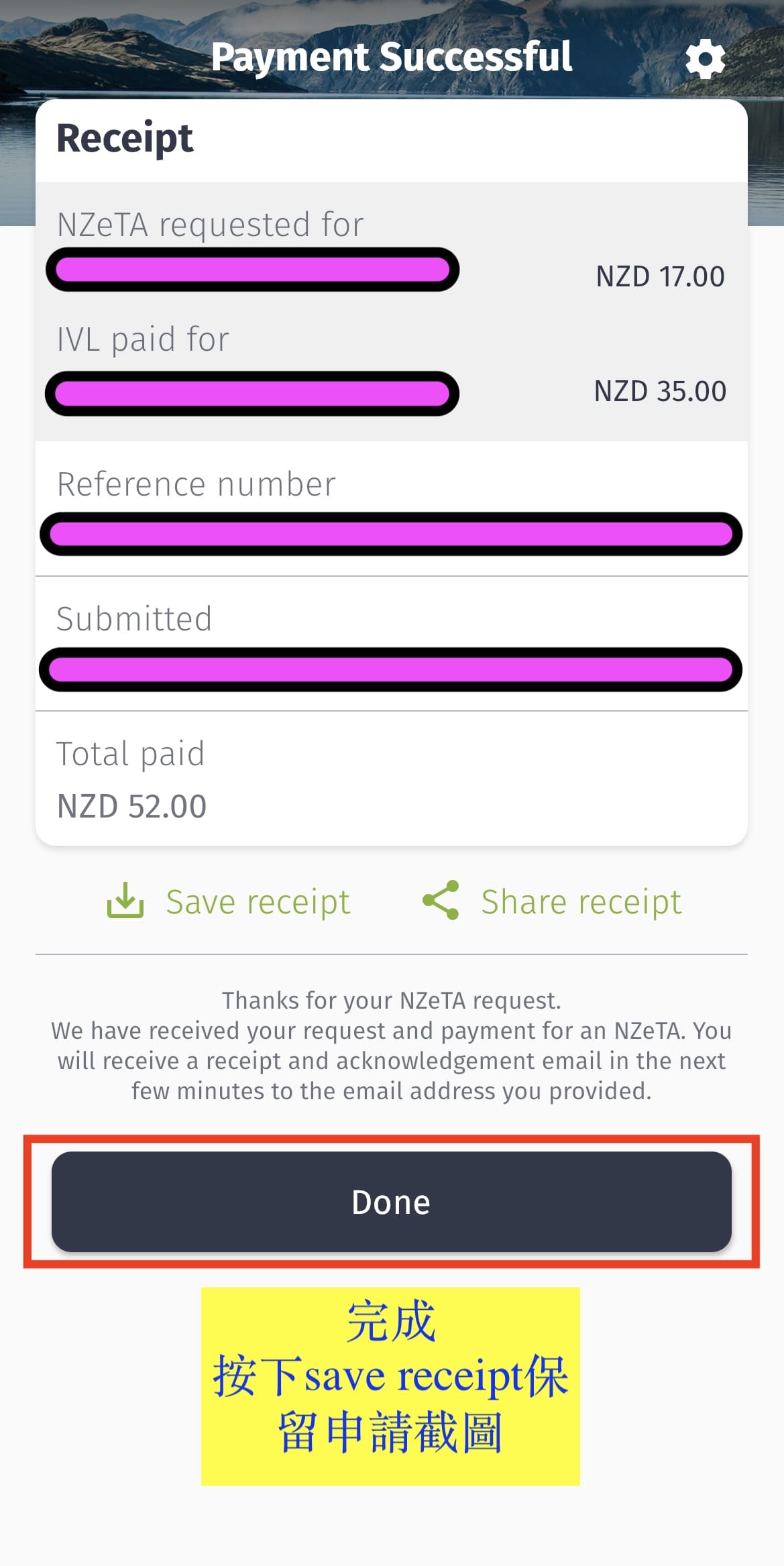784x1566 pixels.
Task: Click the Share receipt text link
Action: click(581, 902)
